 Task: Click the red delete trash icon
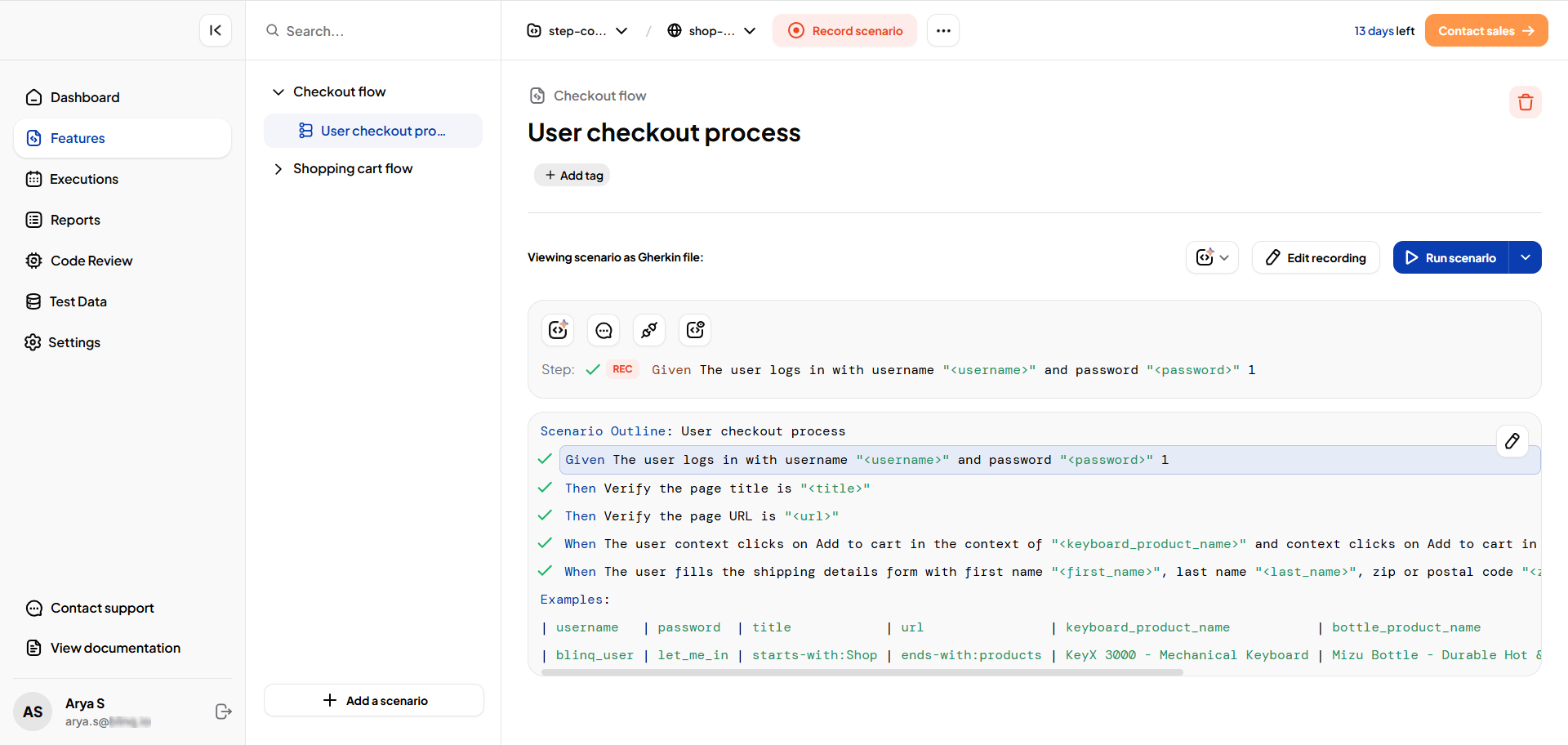[1525, 103]
